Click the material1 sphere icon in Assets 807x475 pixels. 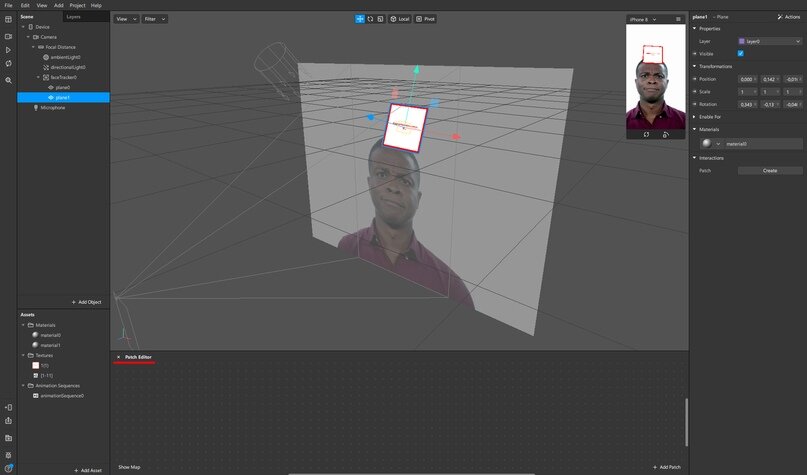coord(36,345)
